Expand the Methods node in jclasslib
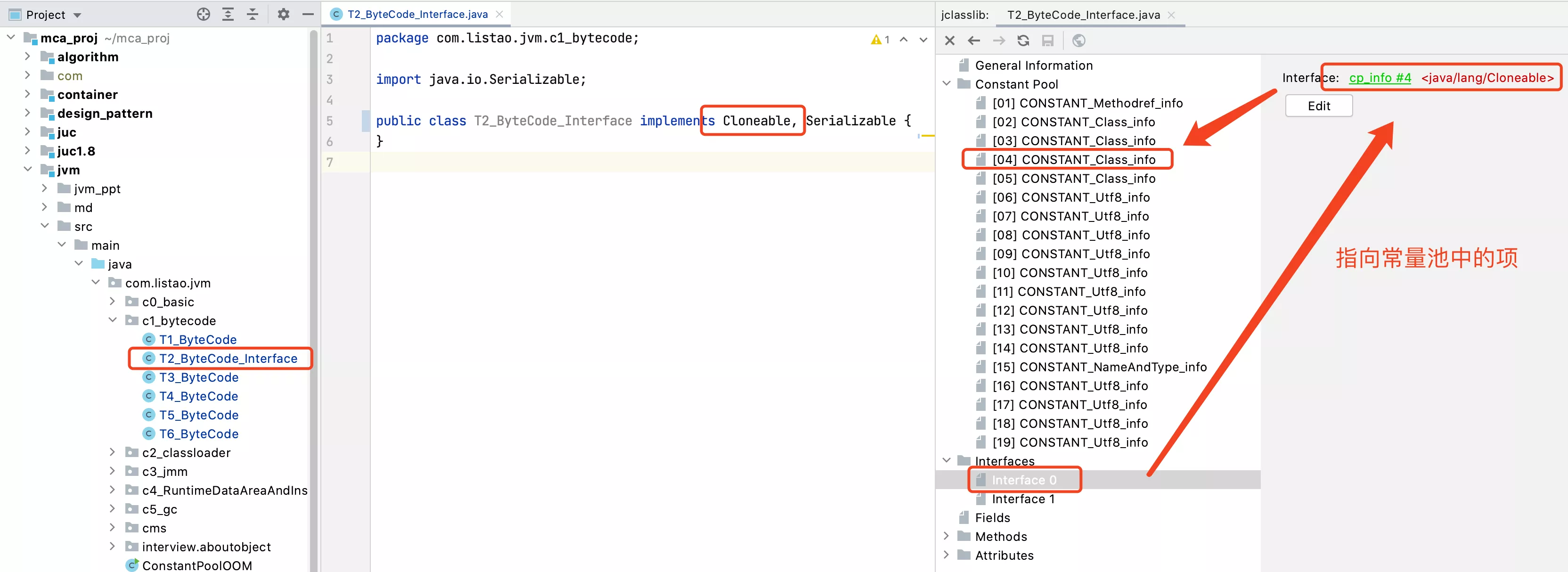 coord(947,536)
